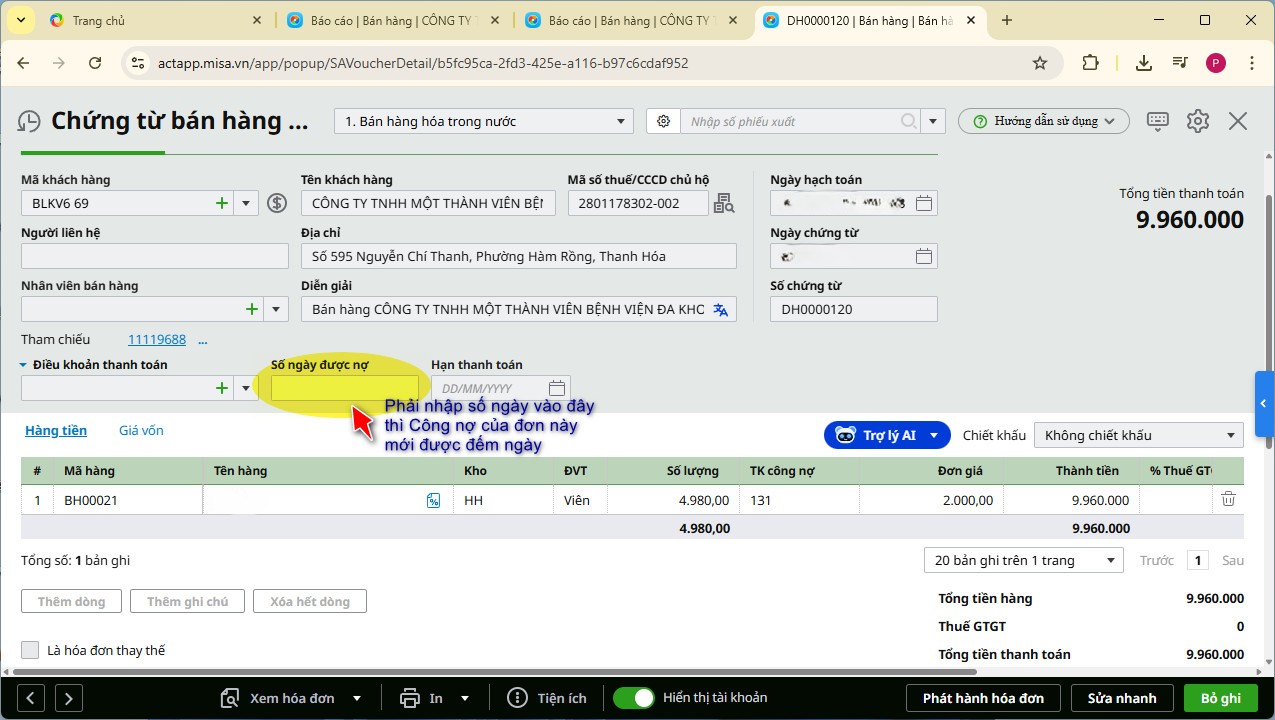1275x720 pixels.
Task: Switch to the Giá vốn tab
Action: (x=141, y=431)
